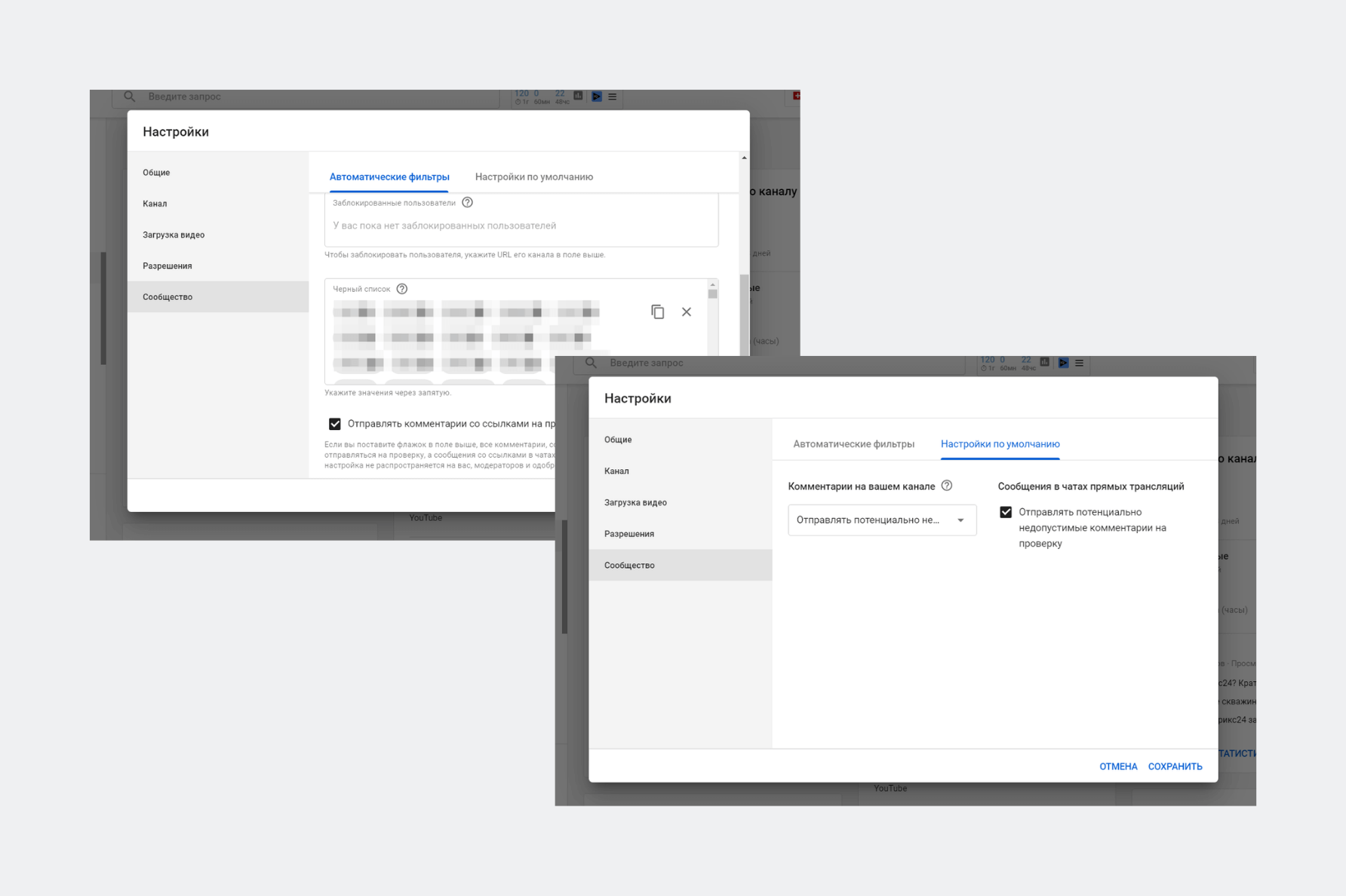1346x896 pixels.
Task: Select Настройки по умолчанию tab in lower-right dialog
Action: [x=1000, y=443]
